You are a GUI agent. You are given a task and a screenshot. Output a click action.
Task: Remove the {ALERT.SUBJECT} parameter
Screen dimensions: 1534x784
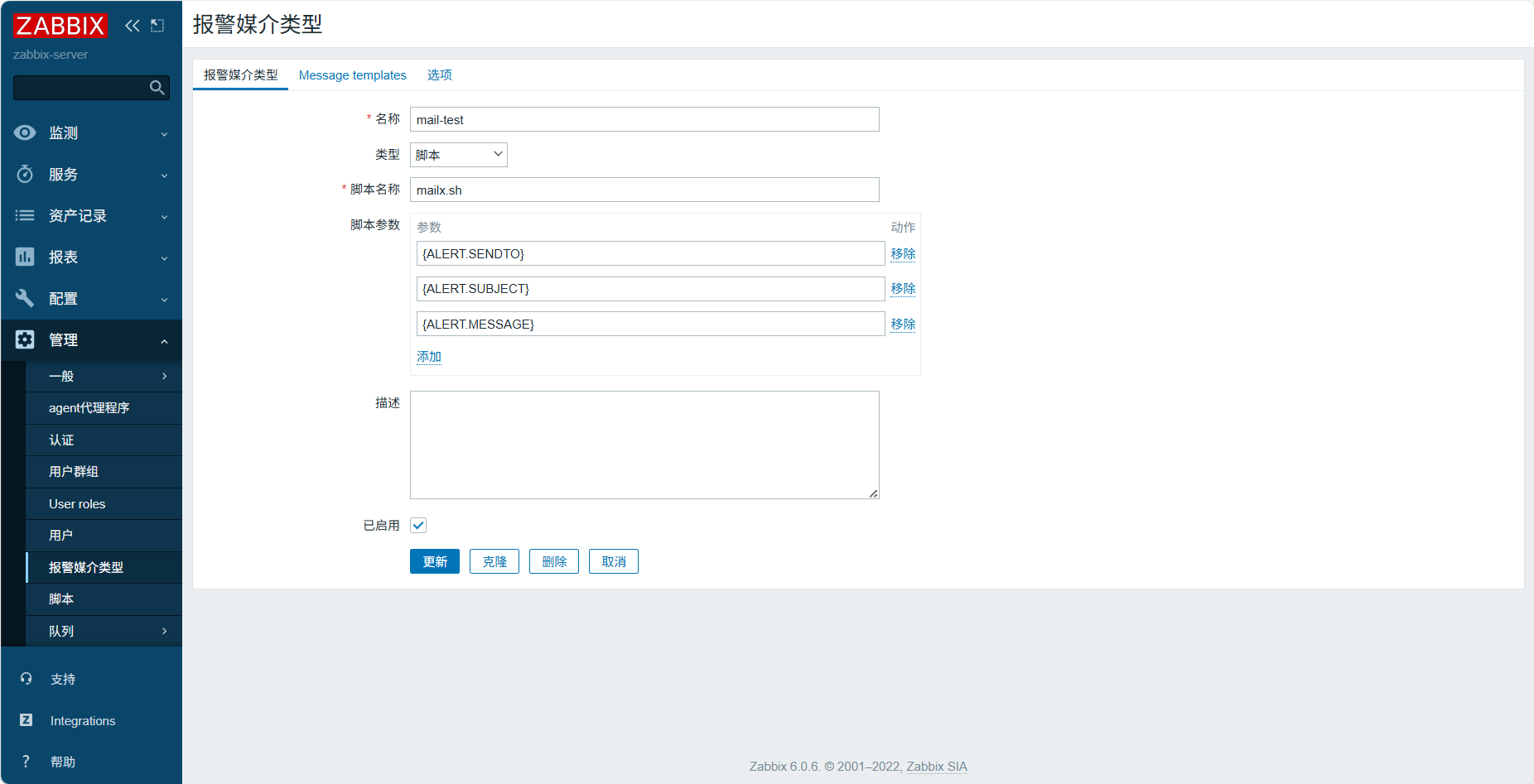point(903,288)
